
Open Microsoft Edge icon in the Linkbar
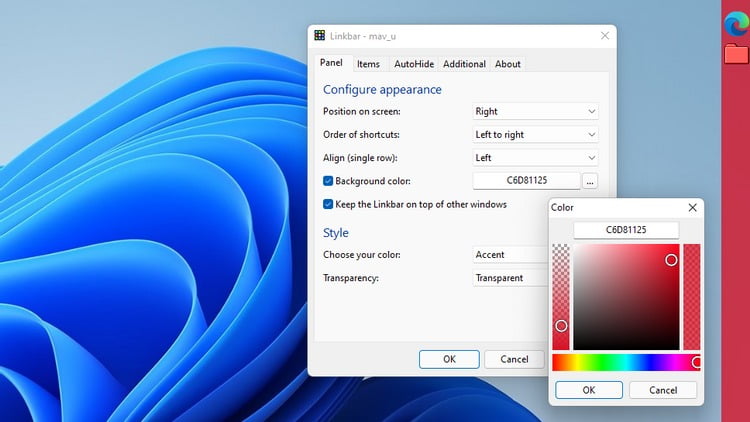point(737,23)
